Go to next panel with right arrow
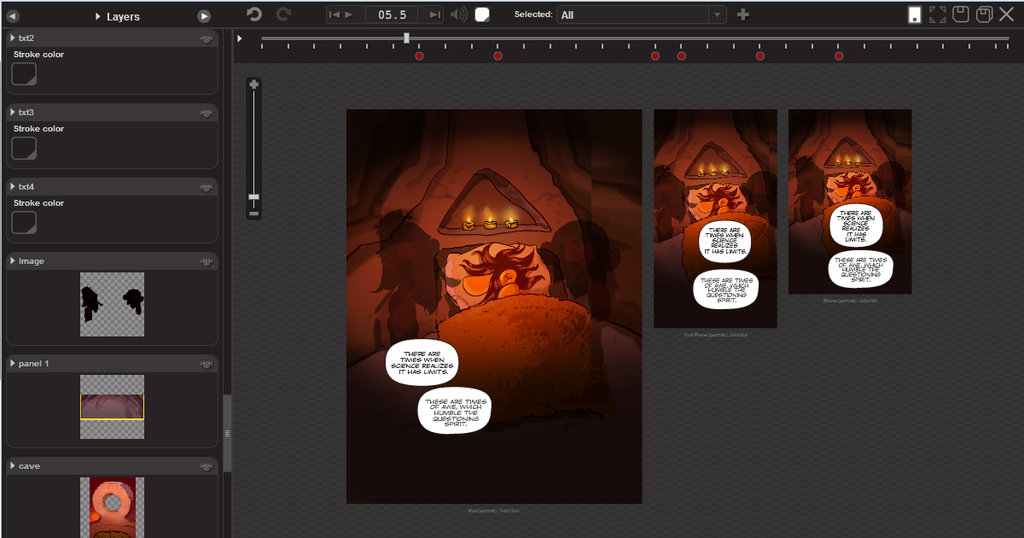The height and width of the screenshot is (538, 1024). click(204, 16)
